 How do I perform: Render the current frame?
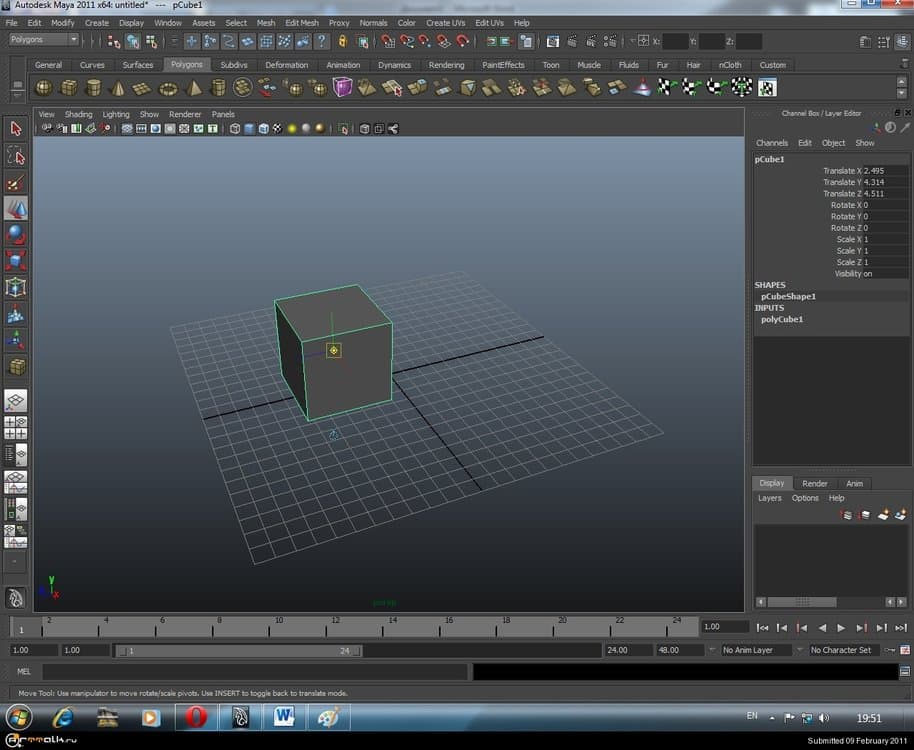coord(572,41)
